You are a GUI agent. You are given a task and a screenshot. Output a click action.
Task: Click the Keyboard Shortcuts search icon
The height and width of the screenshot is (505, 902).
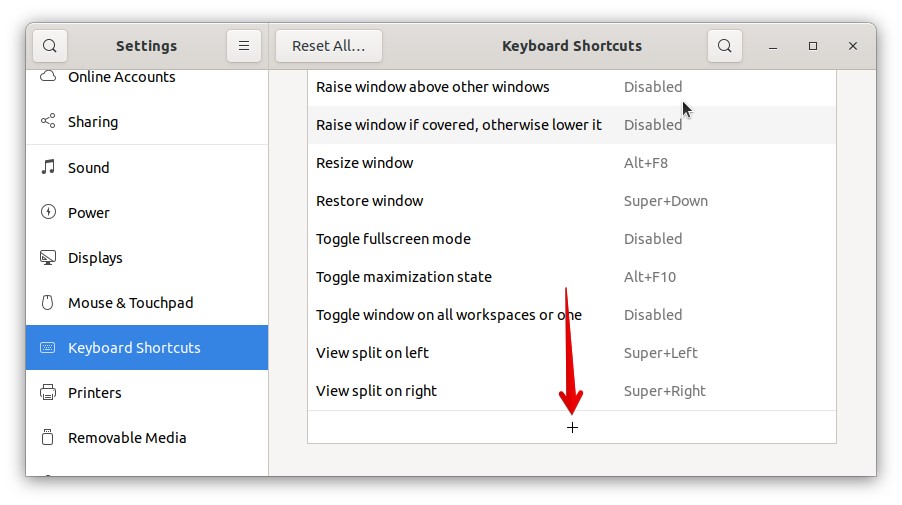[725, 46]
